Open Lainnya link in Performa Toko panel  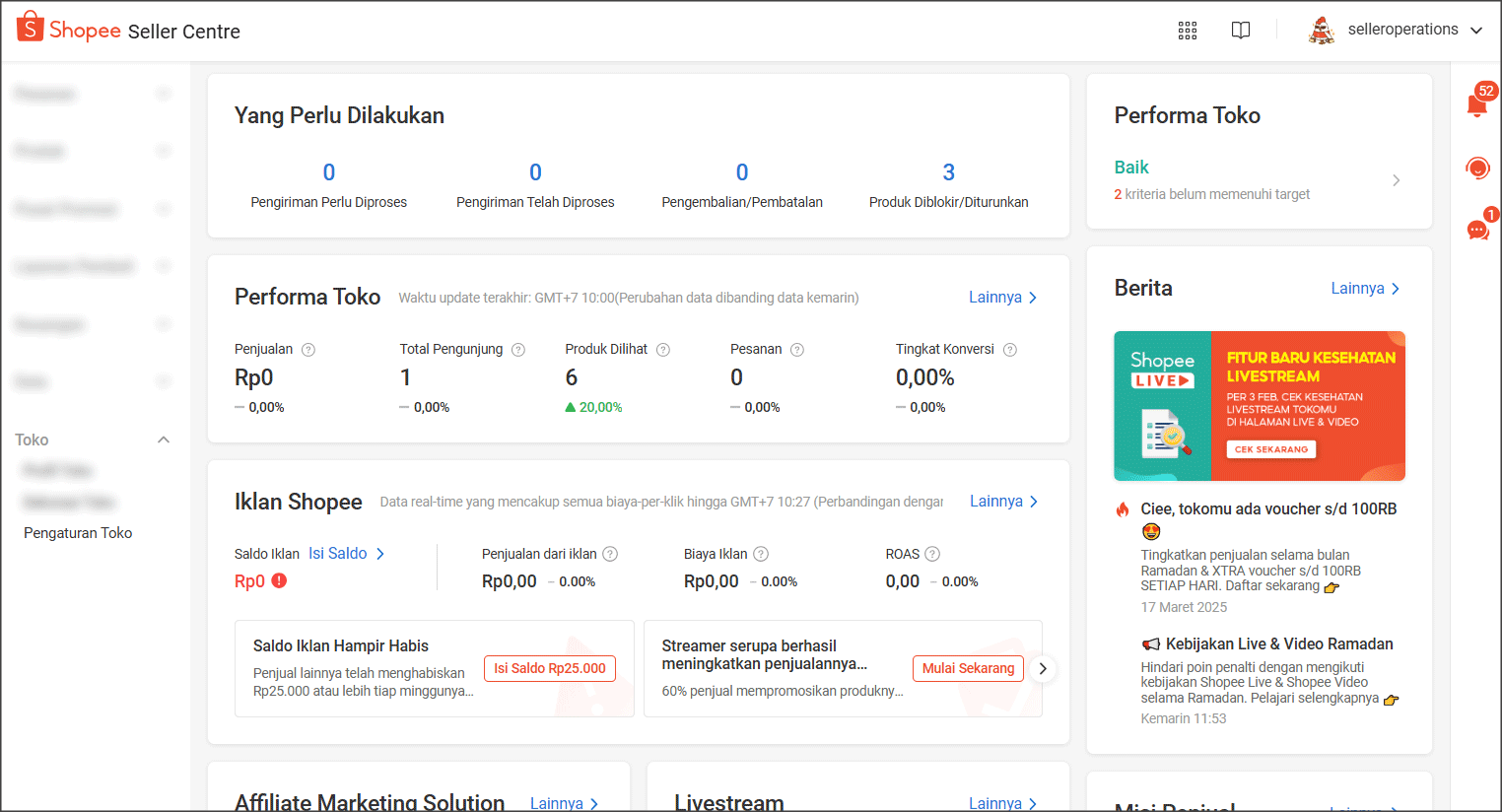pyautogui.click(x=1003, y=298)
